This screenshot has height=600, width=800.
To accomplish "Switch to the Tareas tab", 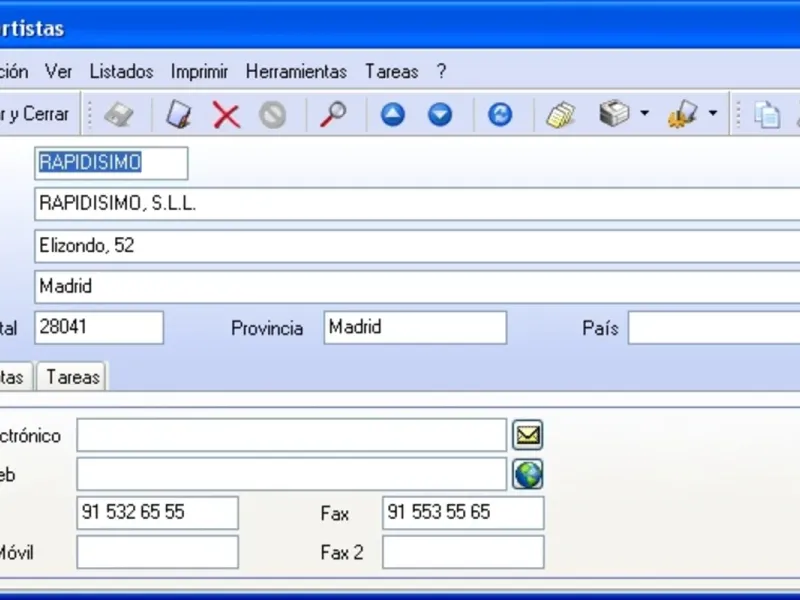I will [x=72, y=377].
